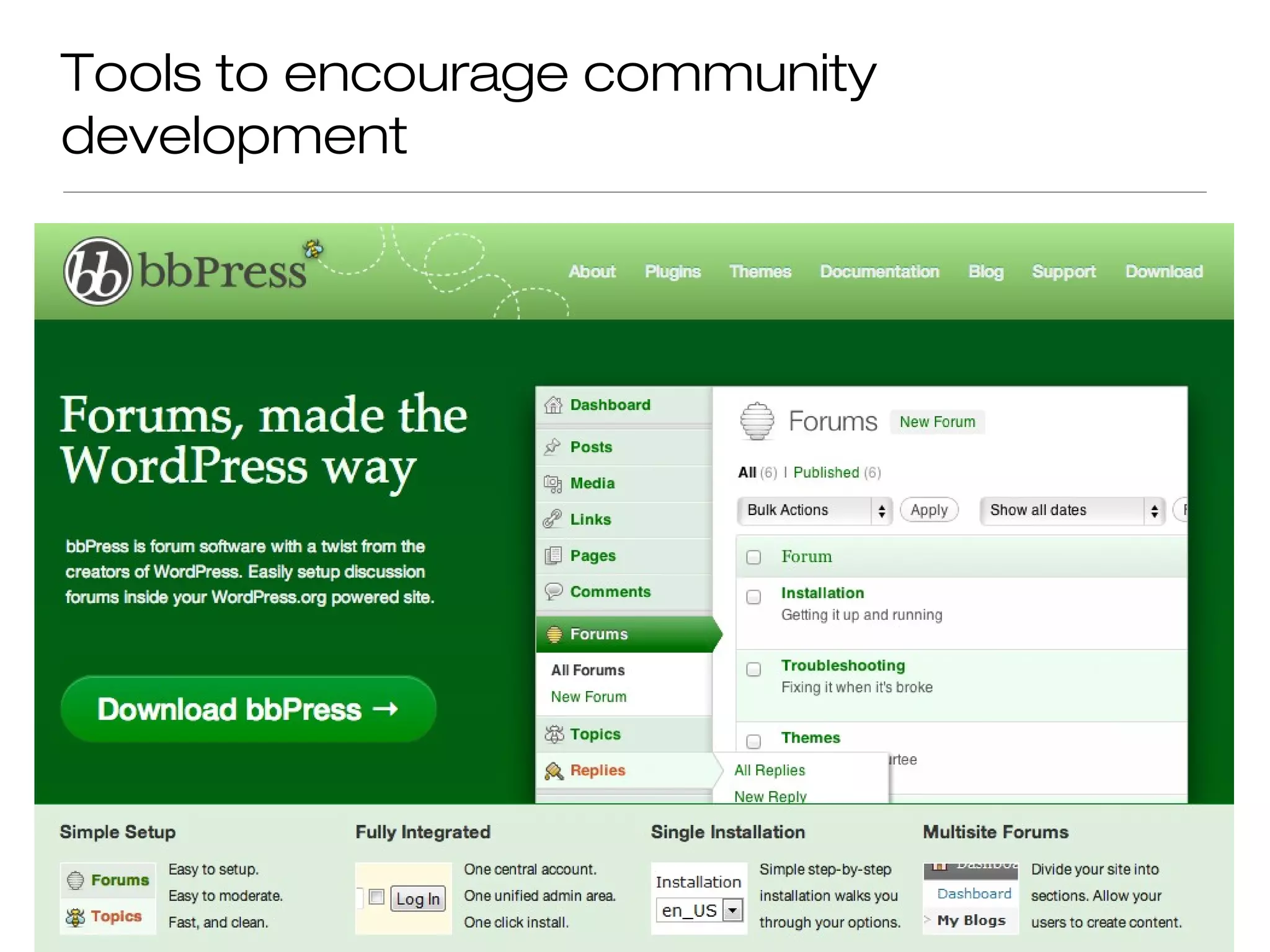
Task: Click the Links chain icon
Action: tap(553, 519)
